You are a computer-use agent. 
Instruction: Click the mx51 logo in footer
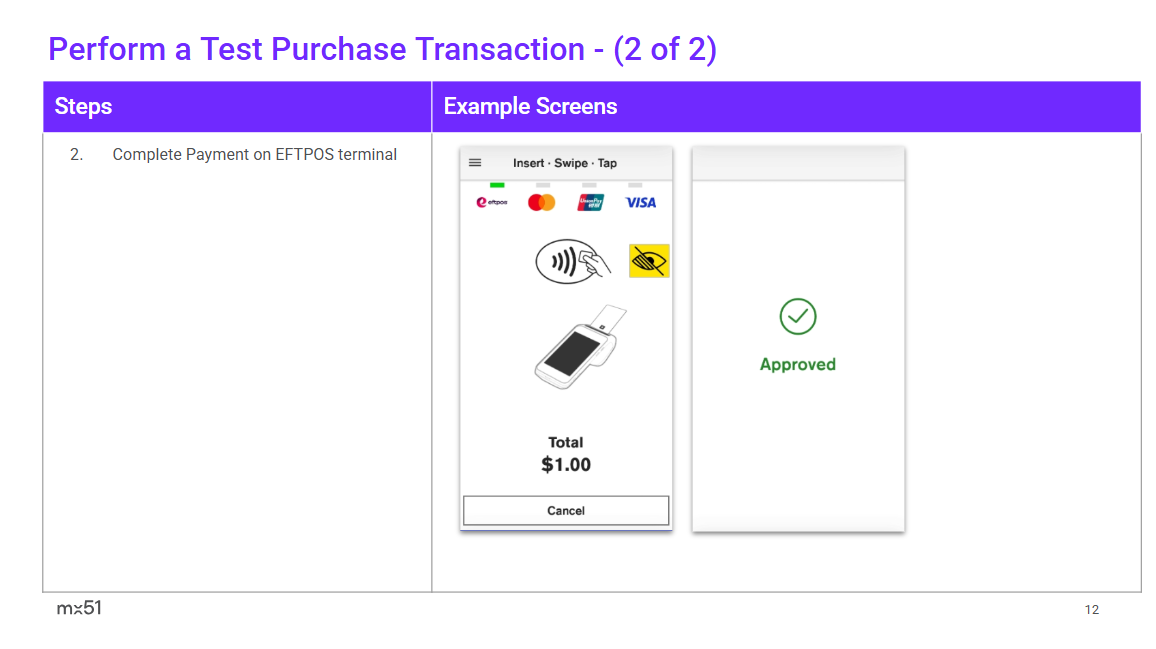(x=79, y=608)
